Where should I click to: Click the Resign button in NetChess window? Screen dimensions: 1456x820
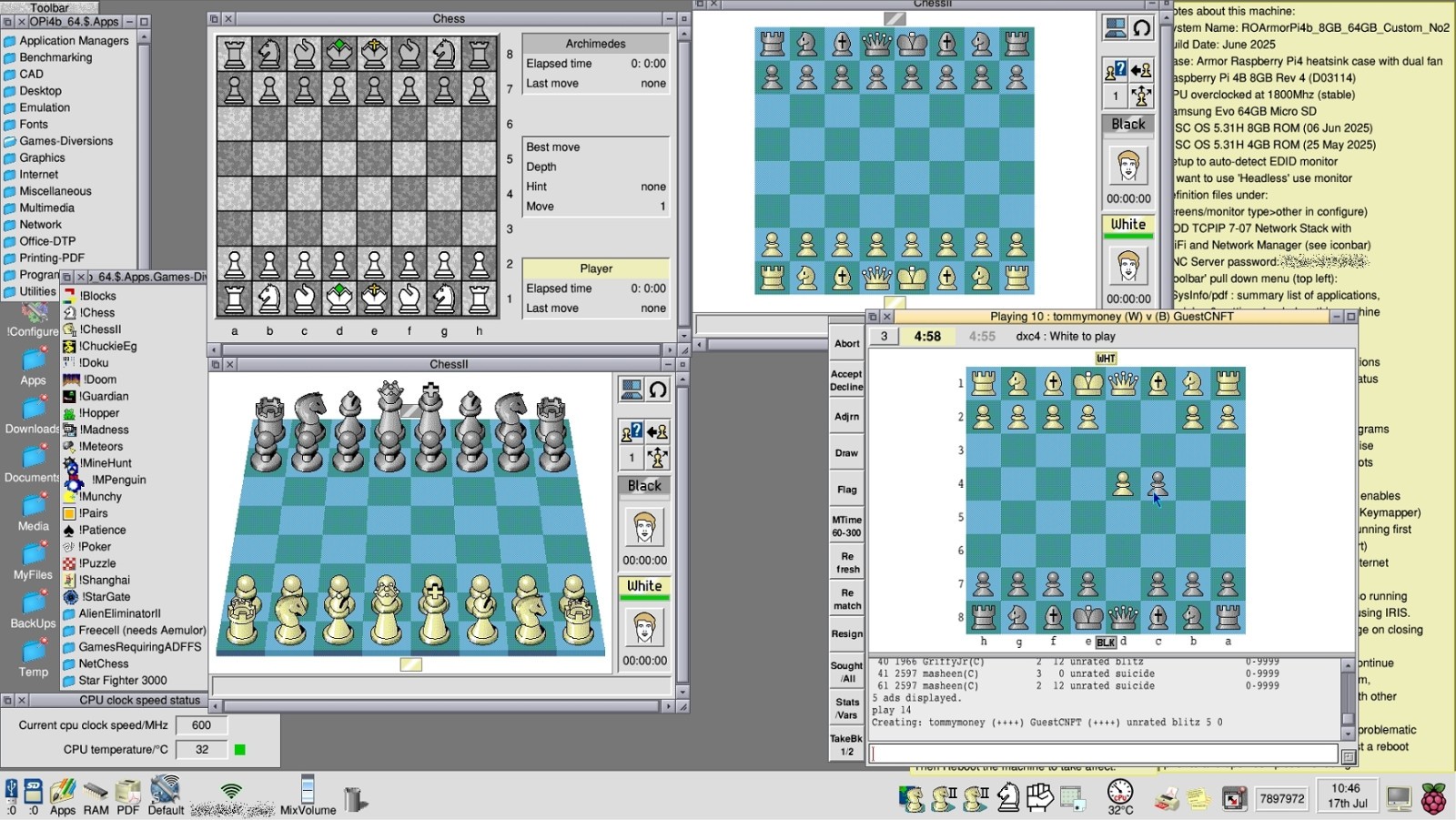[x=847, y=633]
